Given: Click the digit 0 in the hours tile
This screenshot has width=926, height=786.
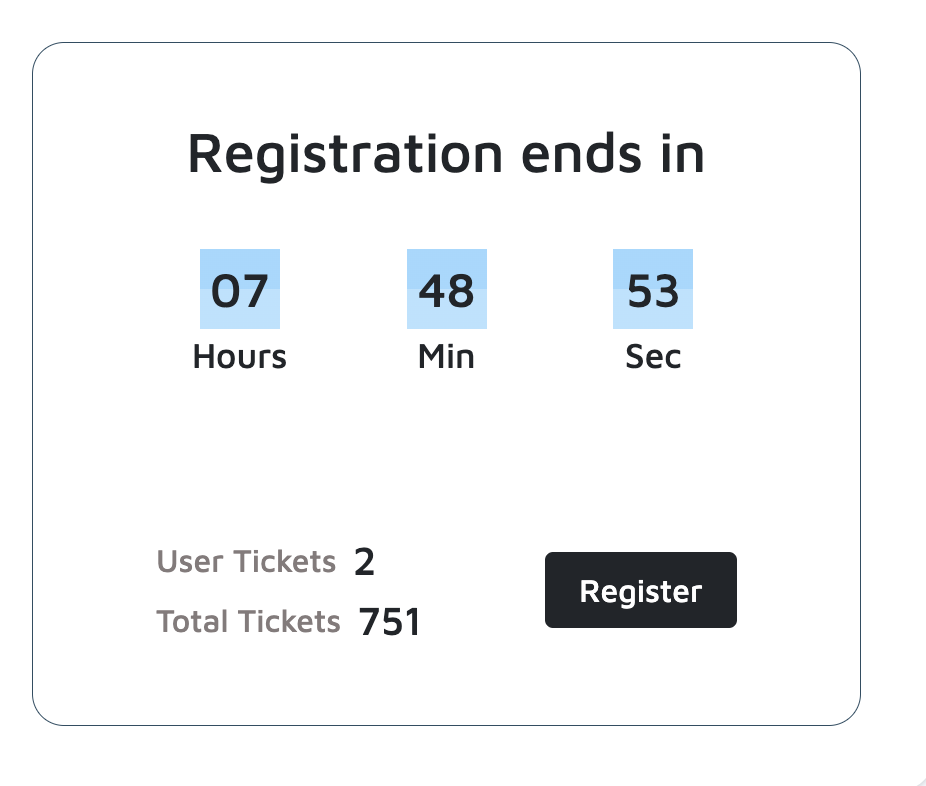Looking at the screenshot, I should point(225,291).
